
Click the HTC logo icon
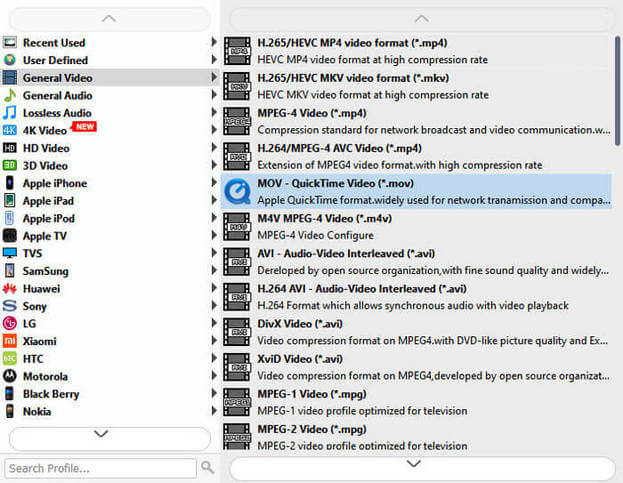pos(10,359)
